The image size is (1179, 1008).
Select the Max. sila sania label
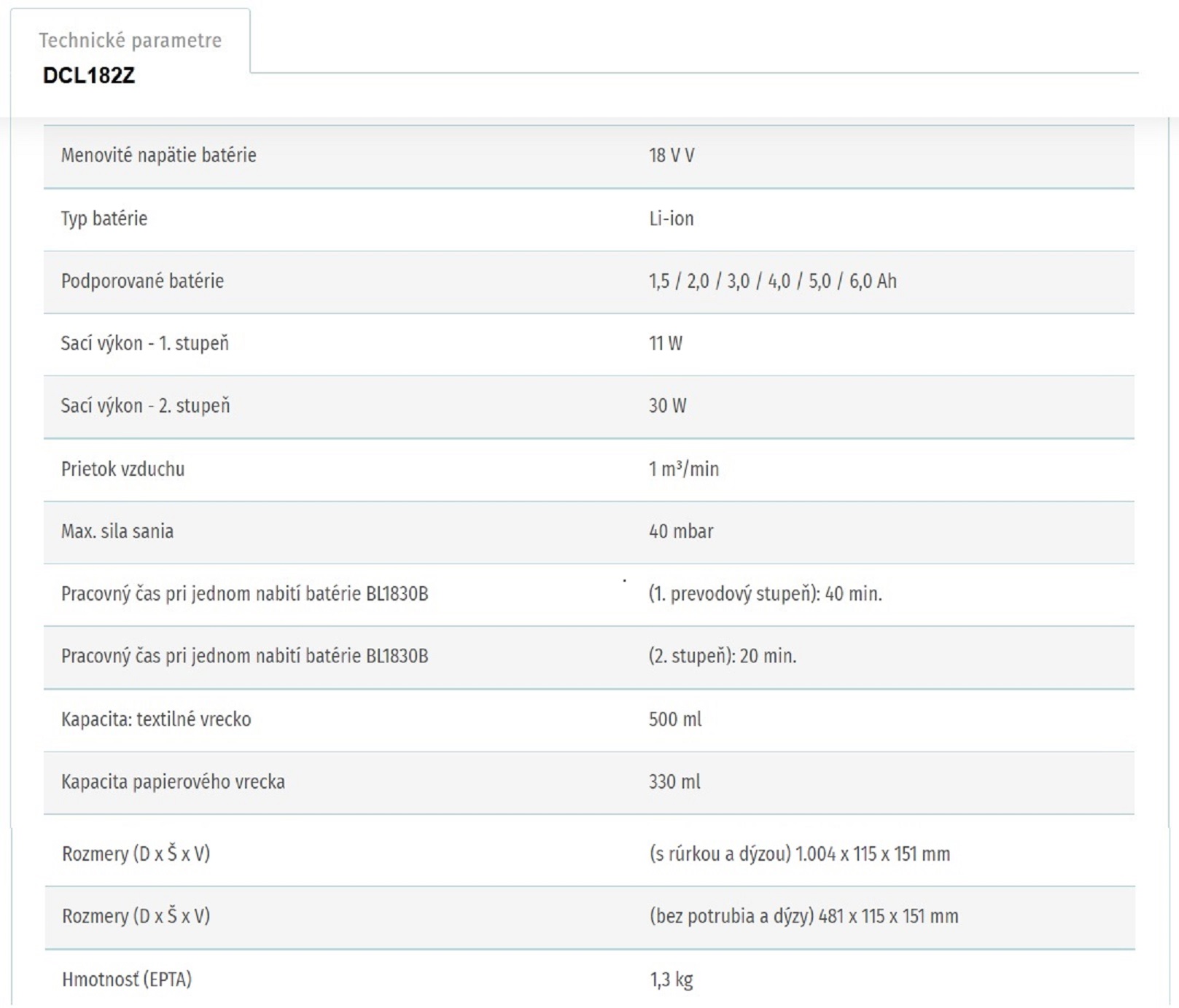117,531
